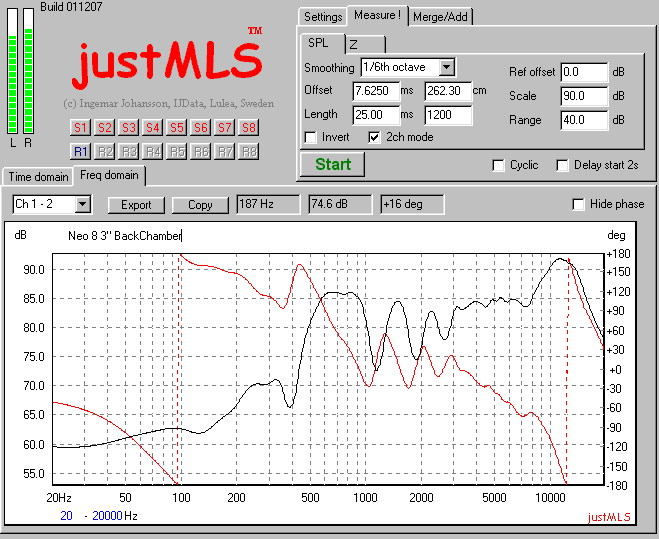Click the greyed R8 recall button

(249, 151)
